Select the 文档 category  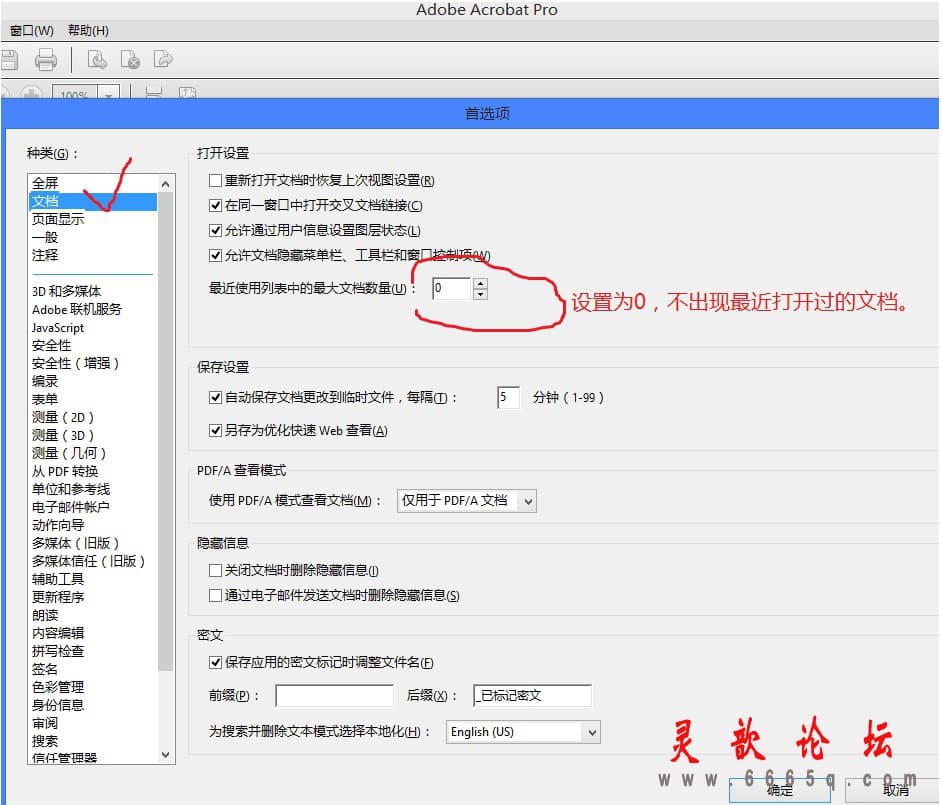(x=93, y=201)
